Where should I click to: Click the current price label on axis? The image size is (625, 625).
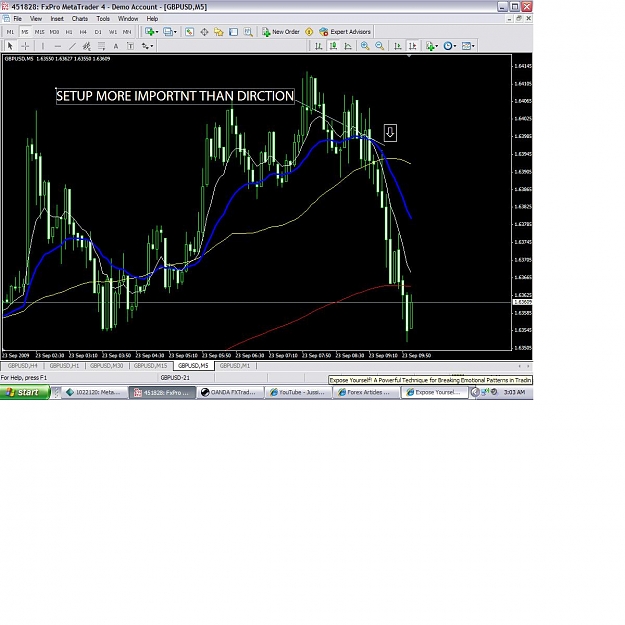pos(522,302)
